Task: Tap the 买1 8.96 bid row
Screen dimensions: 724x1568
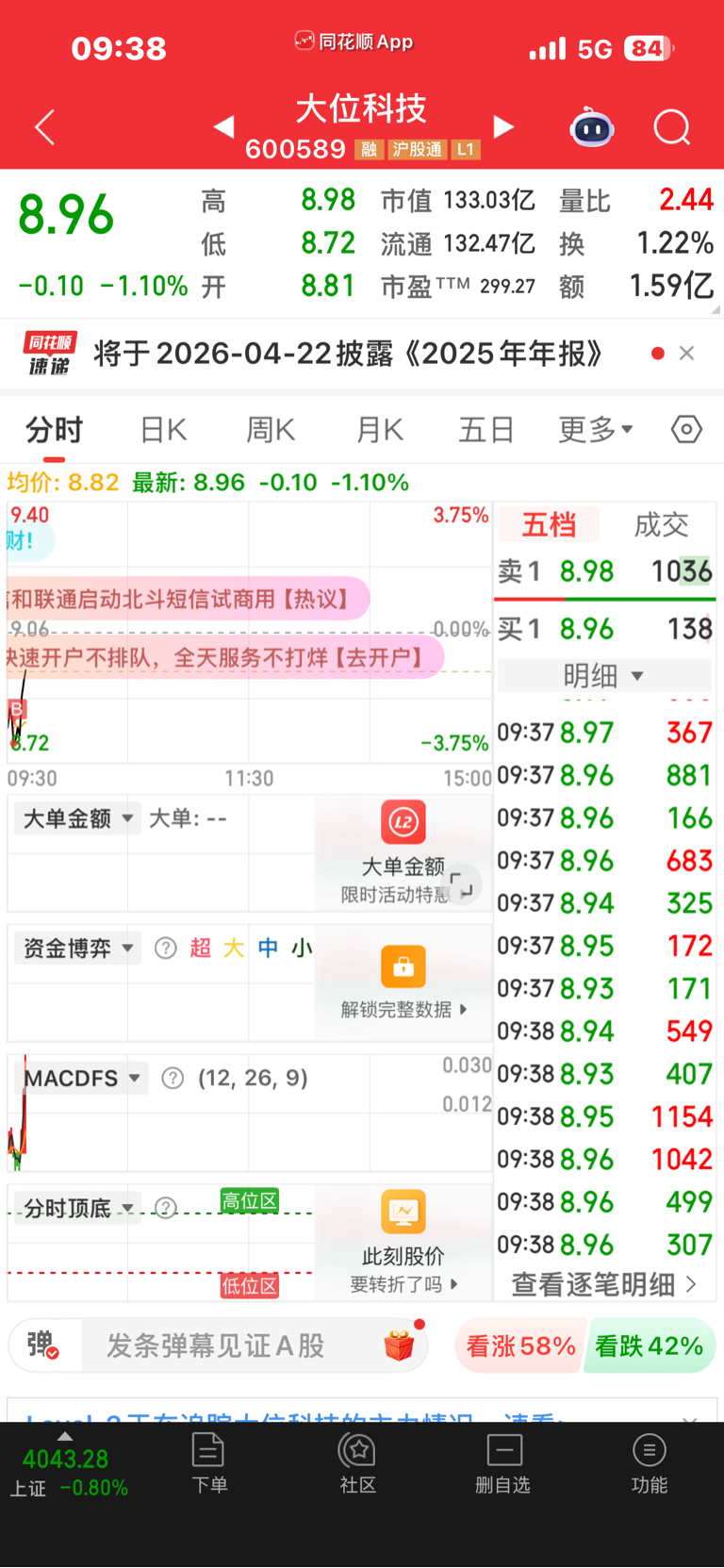Action: click(x=604, y=629)
